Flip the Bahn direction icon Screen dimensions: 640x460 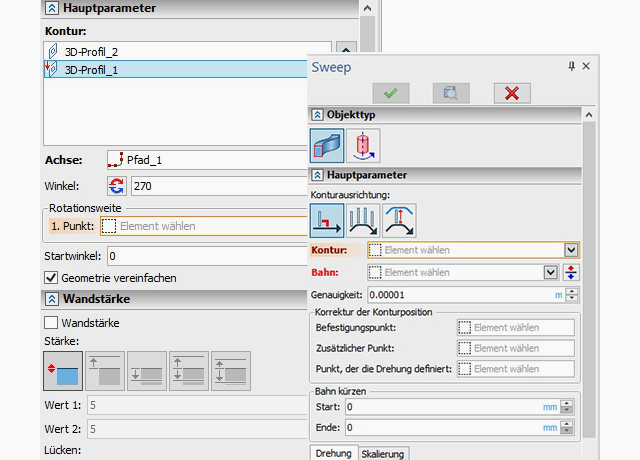(x=571, y=272)
